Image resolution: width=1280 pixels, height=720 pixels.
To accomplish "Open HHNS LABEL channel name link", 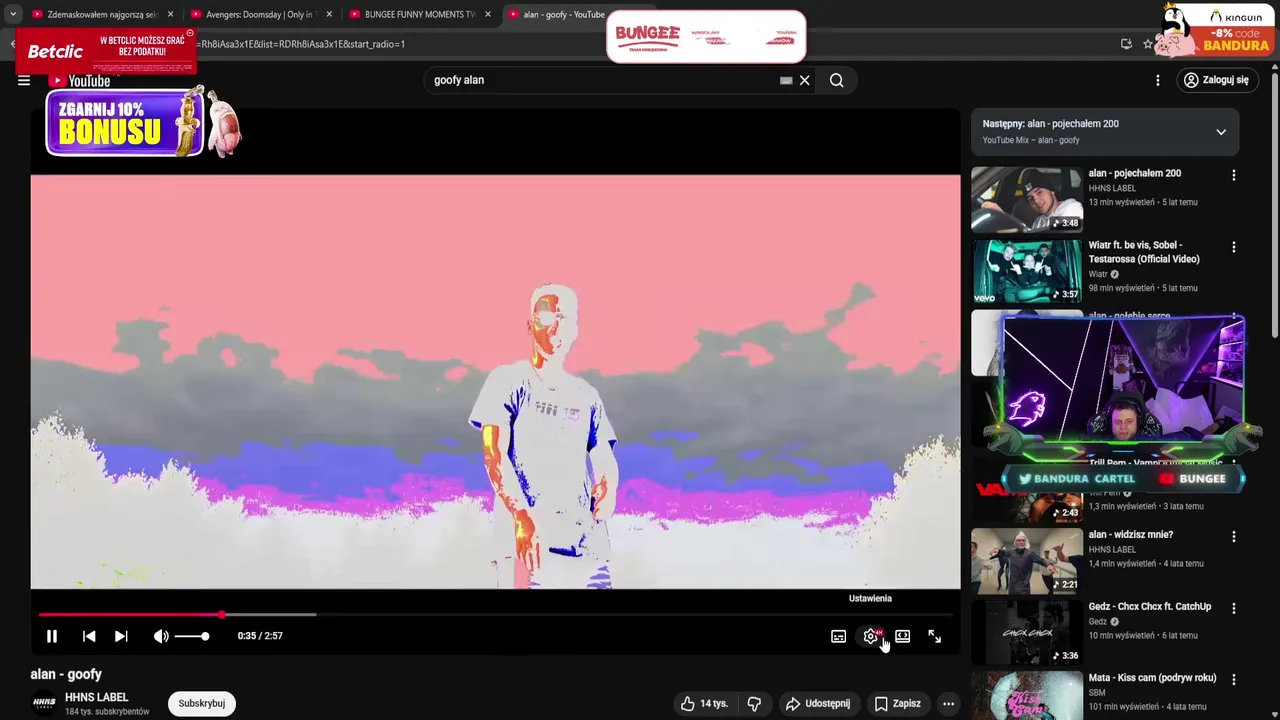I will (x=97, y=697).
